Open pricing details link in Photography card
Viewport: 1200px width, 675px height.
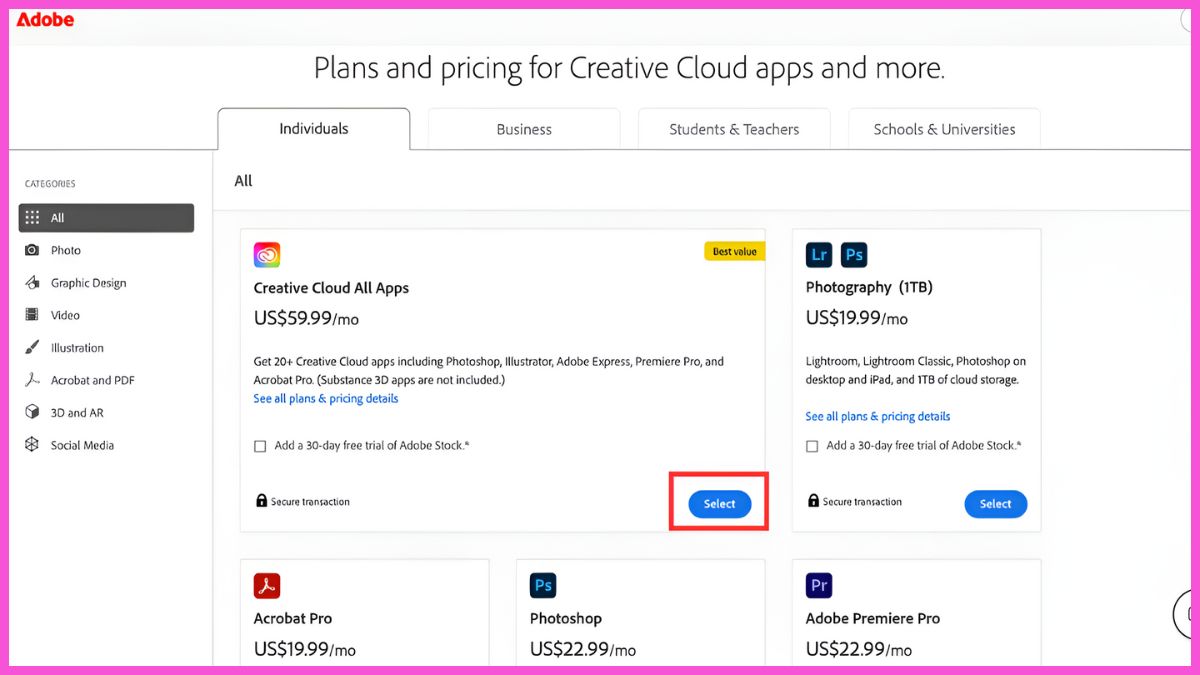tap(878, 416)
